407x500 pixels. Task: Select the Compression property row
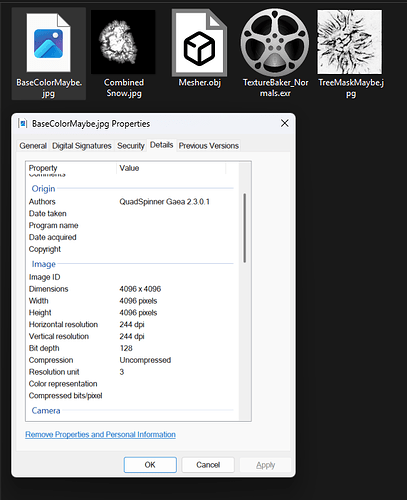tap(132, 360)
